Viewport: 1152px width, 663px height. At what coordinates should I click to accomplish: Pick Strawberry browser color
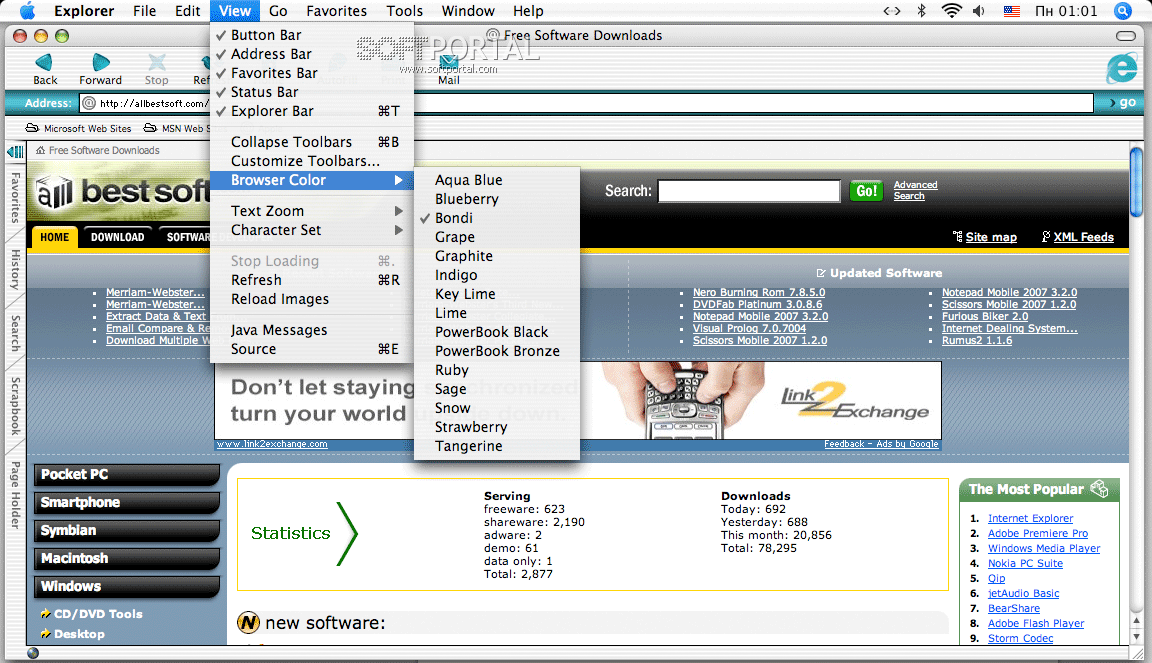(497, 427)
